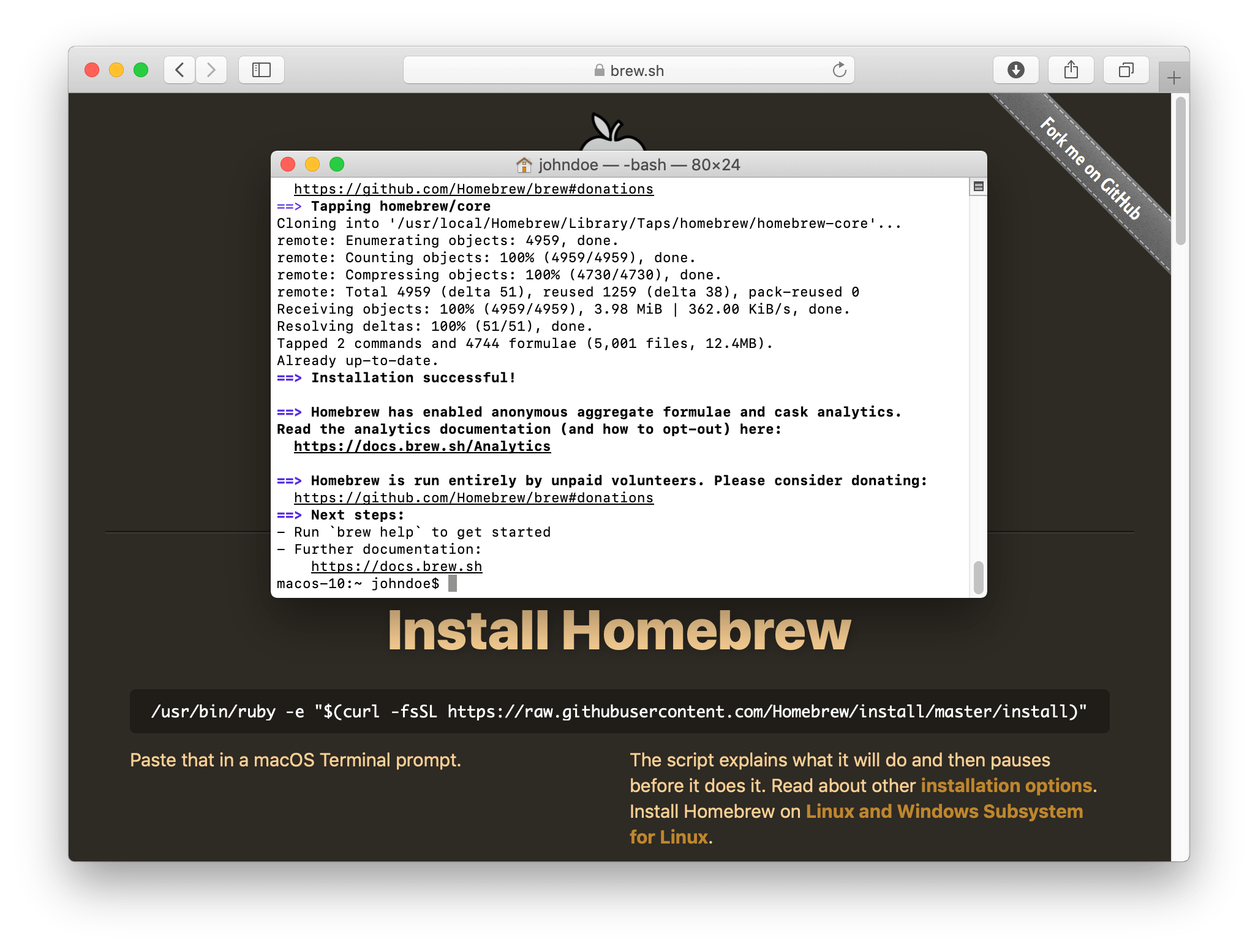Go back with Safari's back arrow
1258x952 pixels.
[x=179, y=70]
